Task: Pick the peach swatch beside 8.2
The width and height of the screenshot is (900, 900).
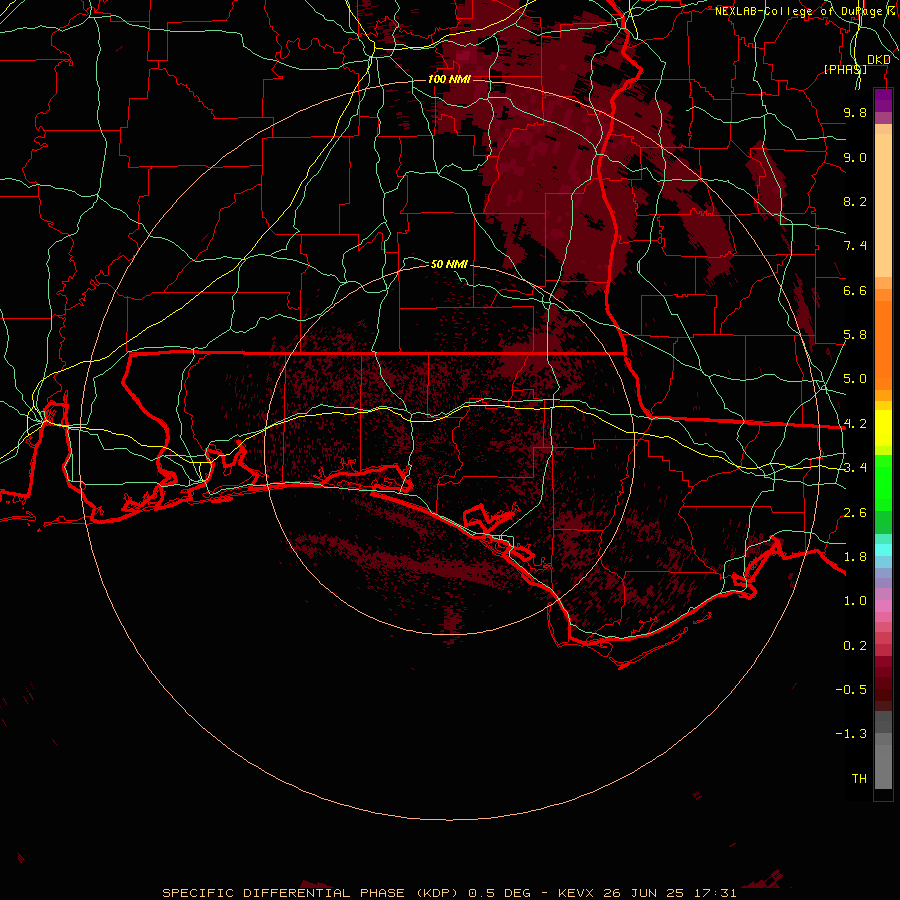Action: [x=883, y=205]
